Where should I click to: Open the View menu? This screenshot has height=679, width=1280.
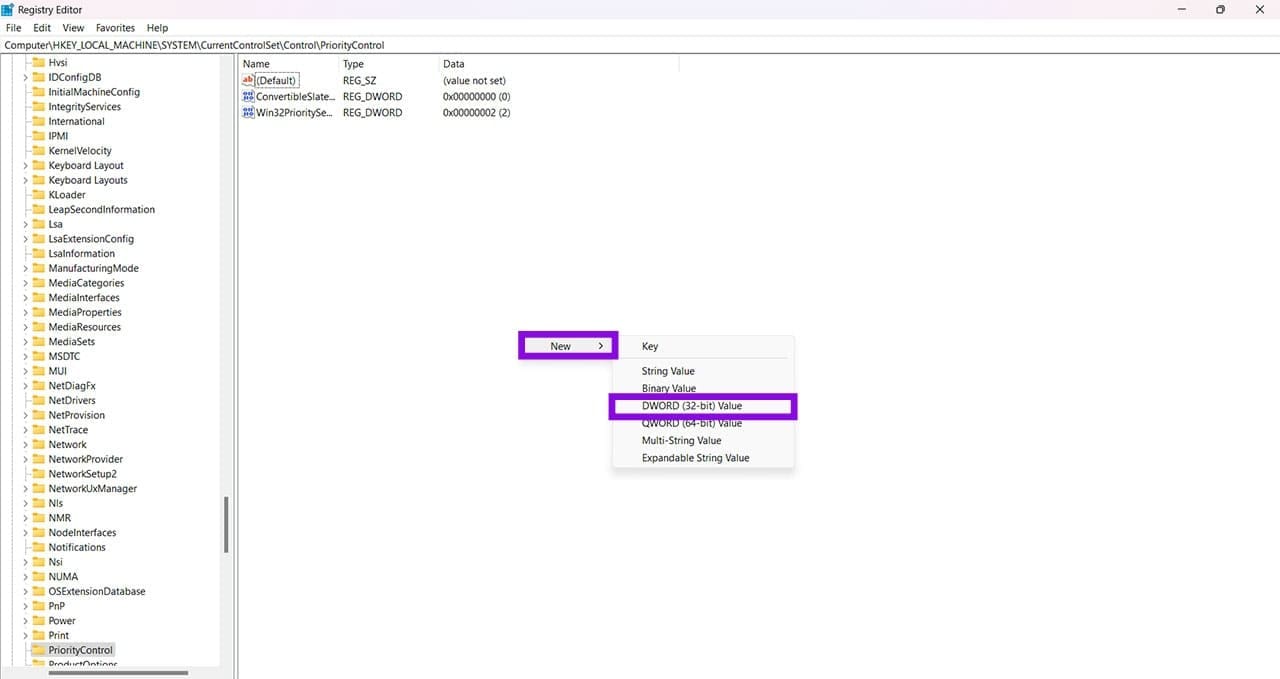(73, 28)
